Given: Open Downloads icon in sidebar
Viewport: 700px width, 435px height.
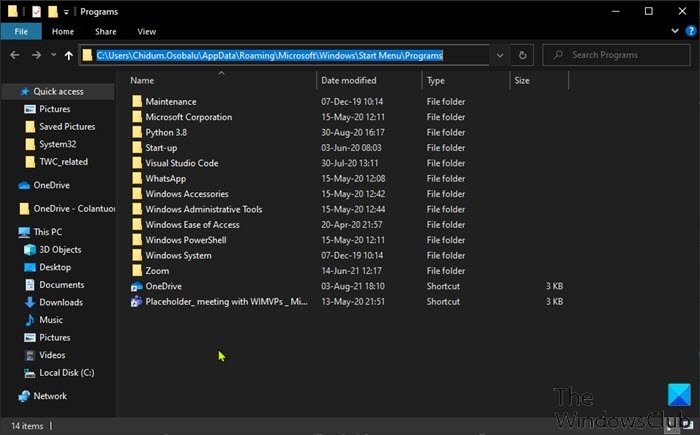Looking at the screenshot, I should click(30, 302).
